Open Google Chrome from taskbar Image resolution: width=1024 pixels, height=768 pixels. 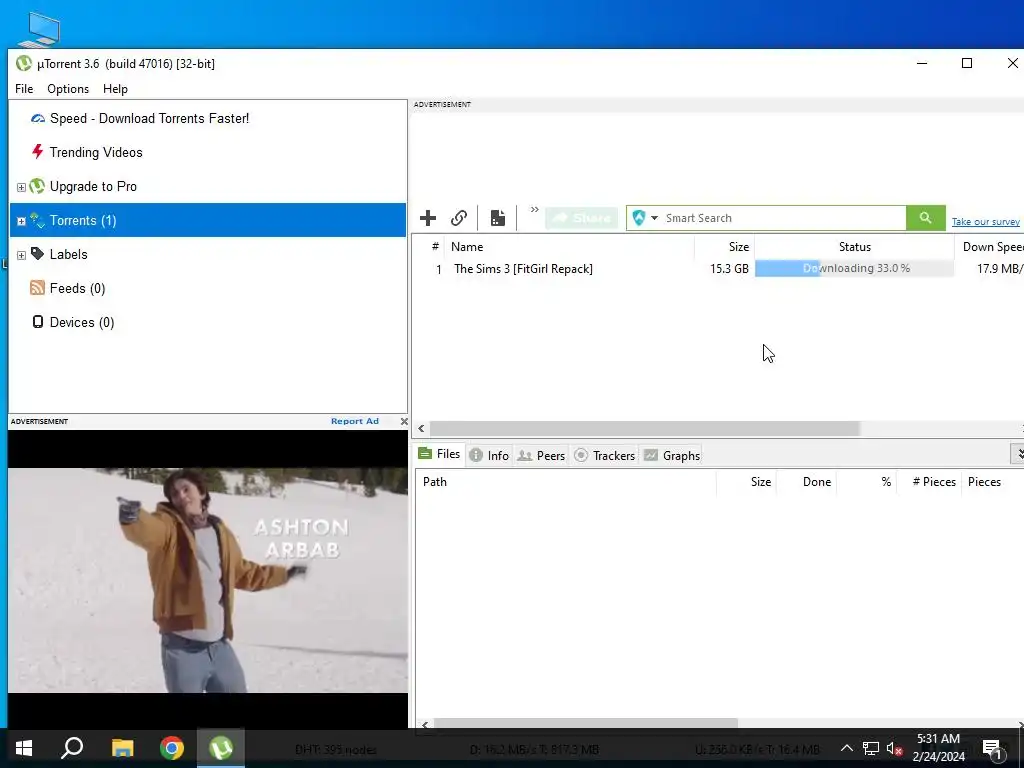[172, 748]
